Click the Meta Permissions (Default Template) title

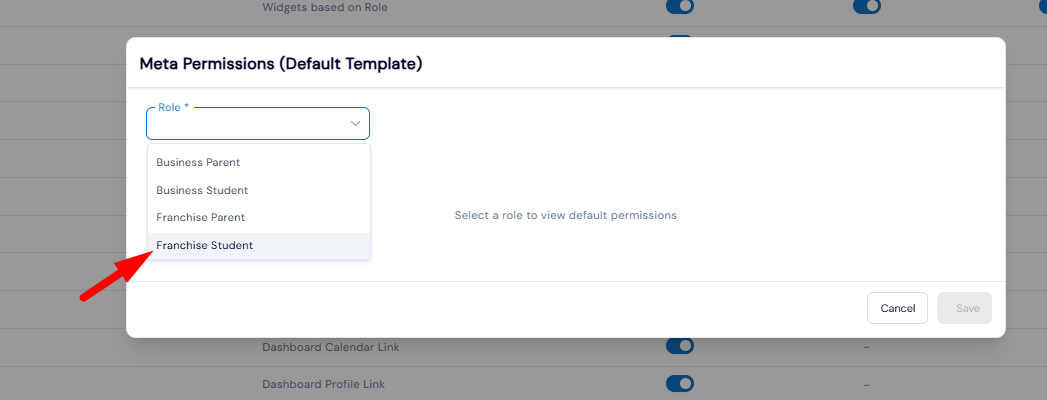(281, 64)
